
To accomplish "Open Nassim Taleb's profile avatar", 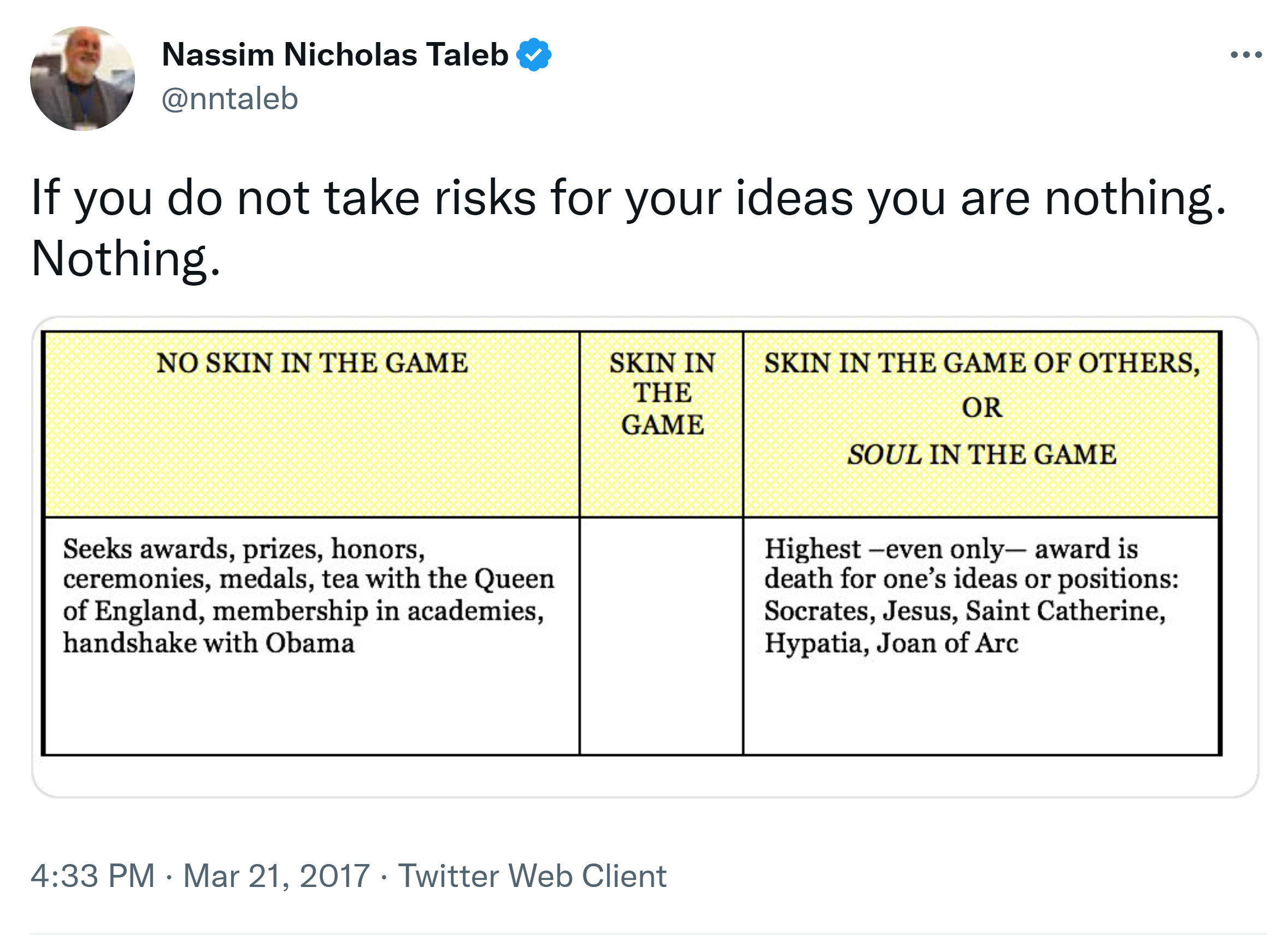I will point(83,78).
